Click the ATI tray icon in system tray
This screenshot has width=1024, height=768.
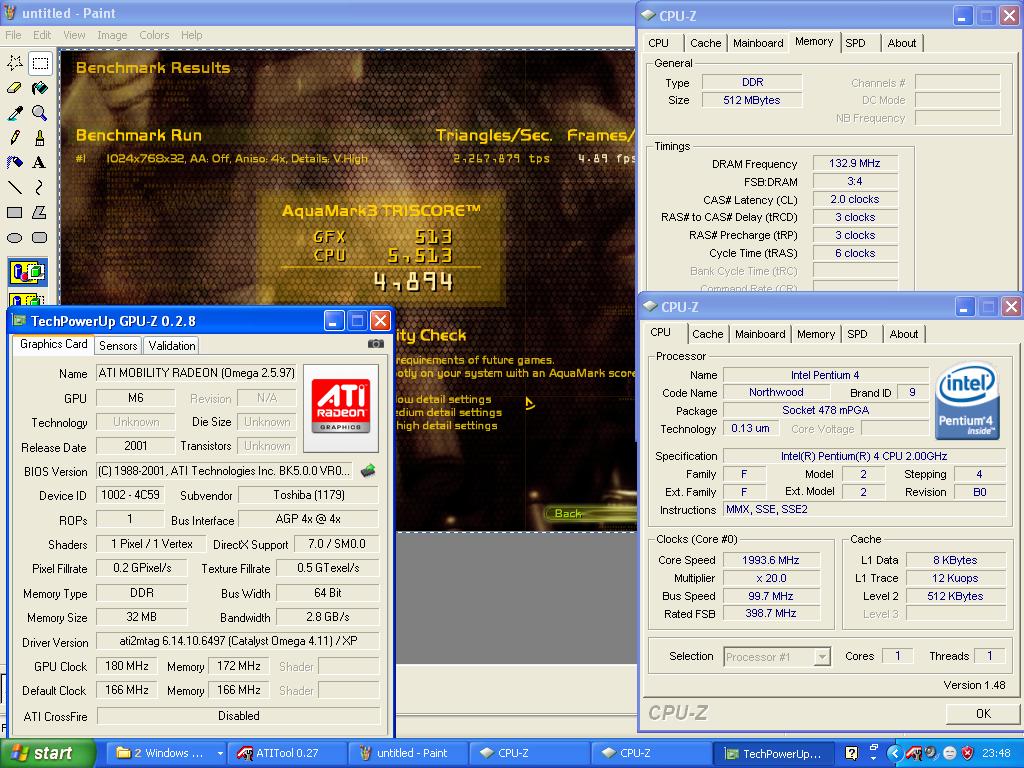pyautogui.click(x=913, y=753)
